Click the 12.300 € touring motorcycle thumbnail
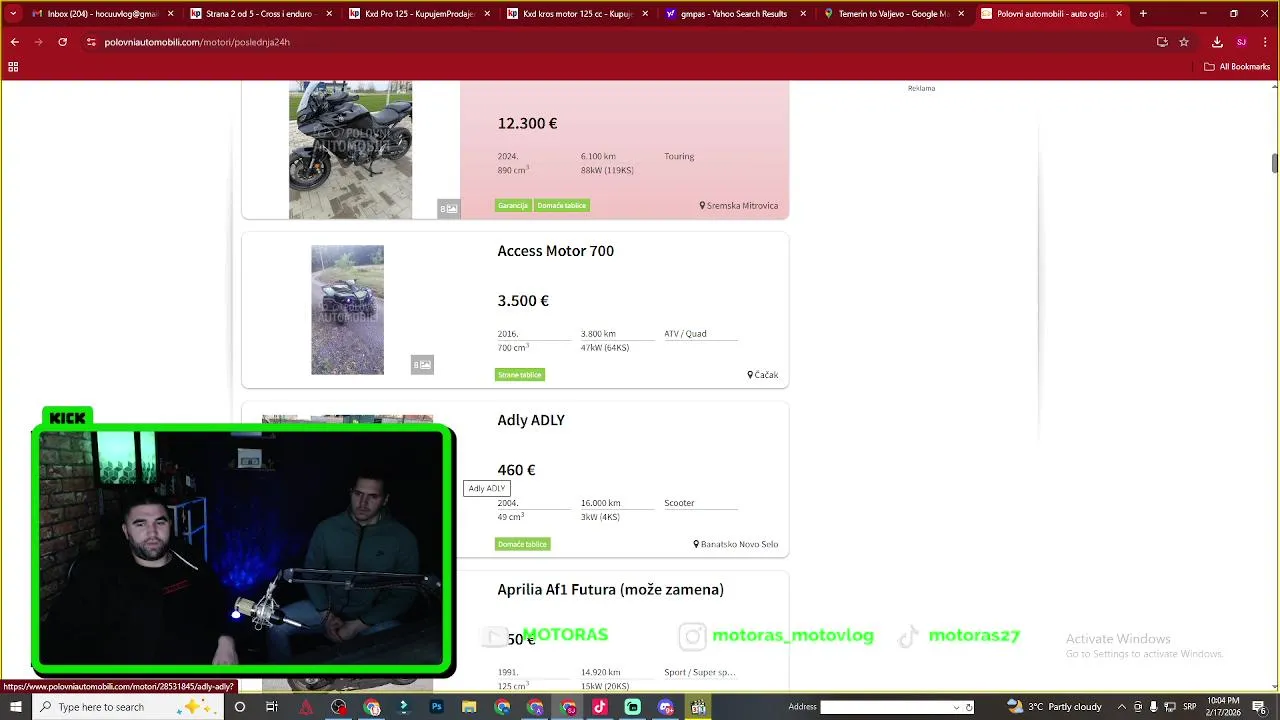Image resolution: width=1280 pixels, height=720 pixels. point(350,150)
